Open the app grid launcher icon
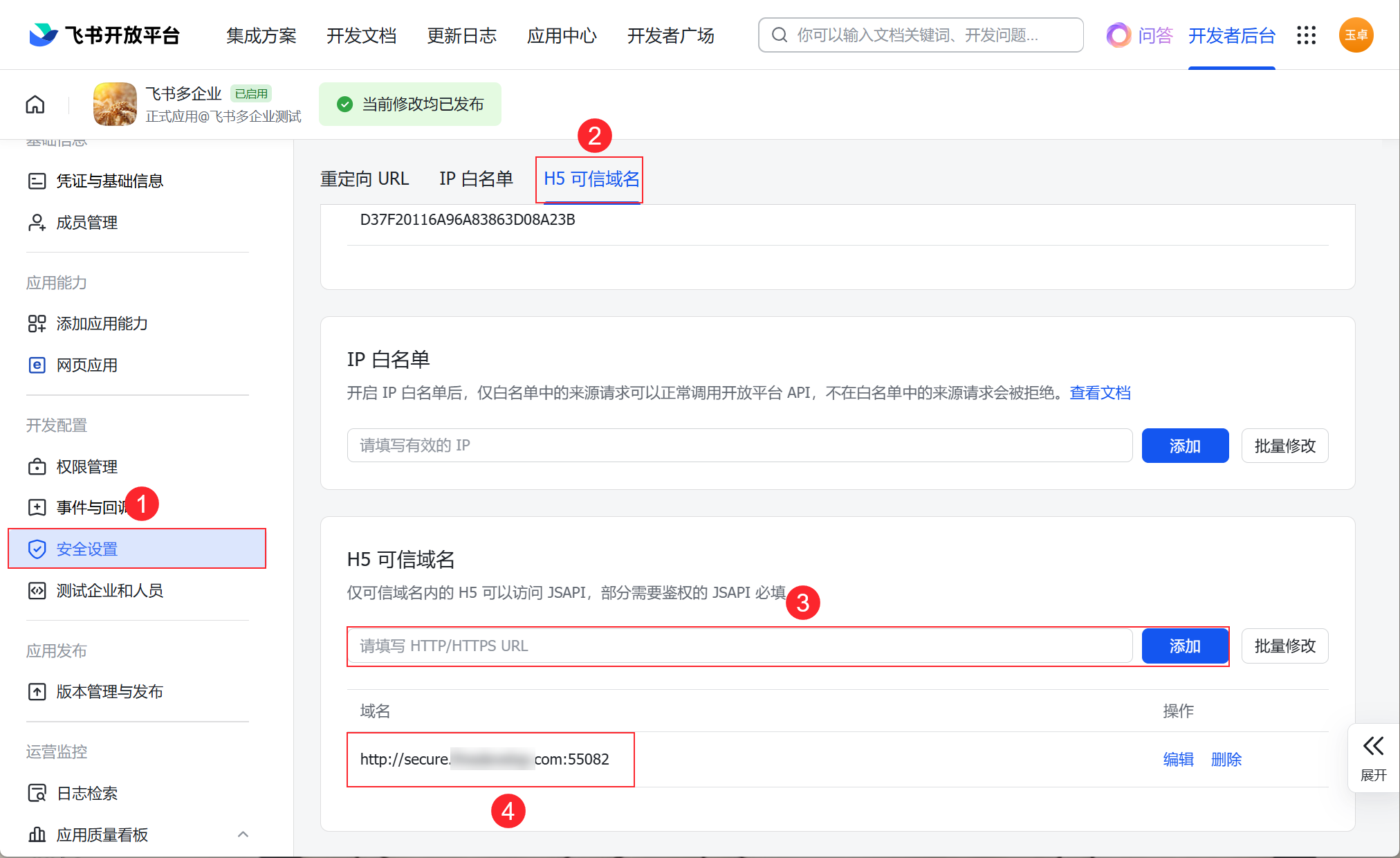The height and width of the screenshot is (858, 1400). pos(1306,35)
